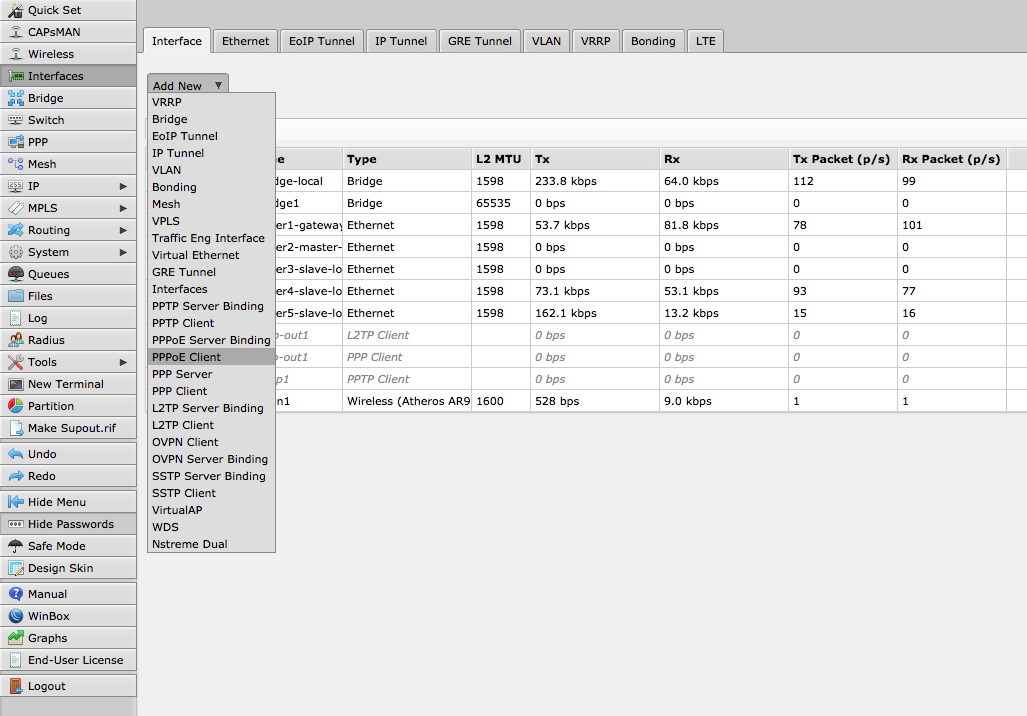Open the Add New dropdown
This screenshot has height=716, width=1027.
[186, 86]
